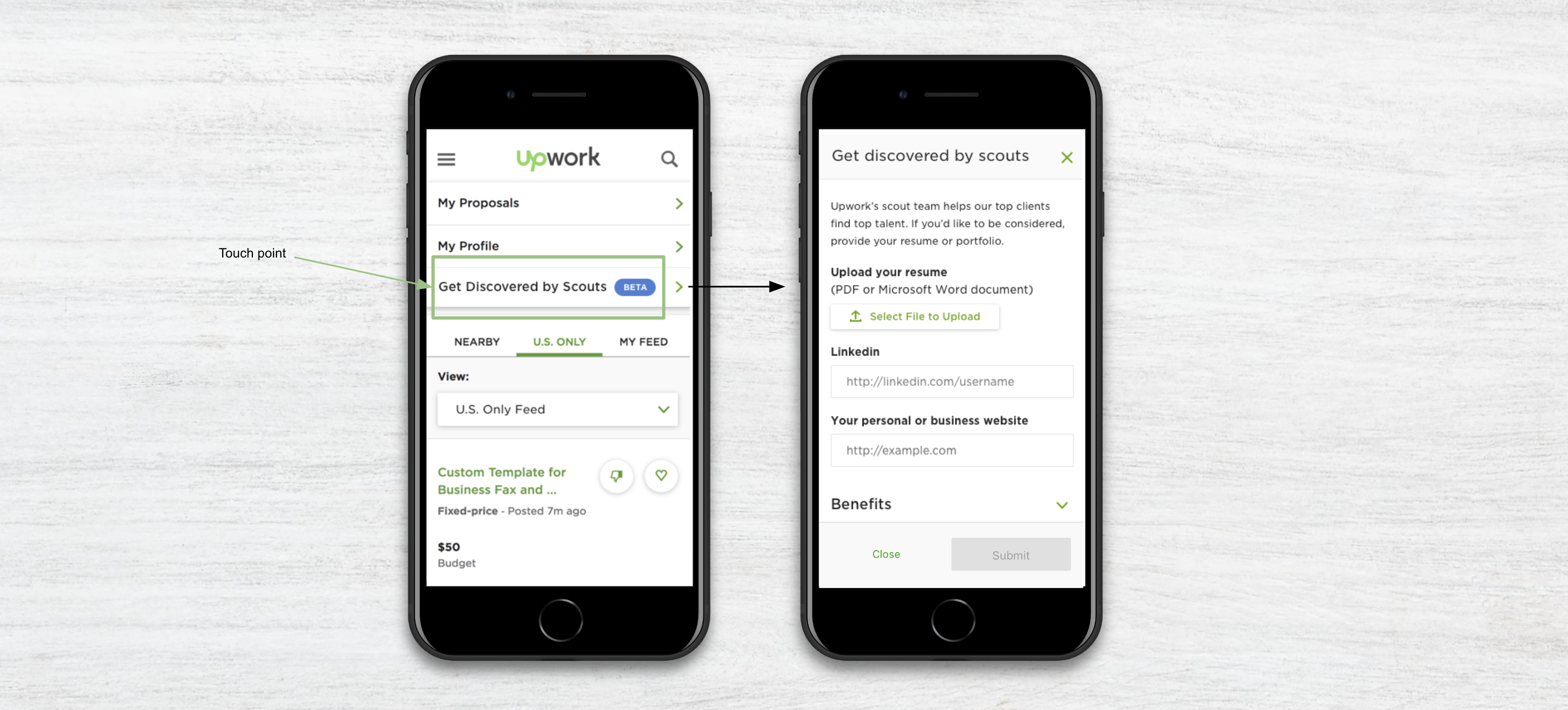Open the U.S. Only Feed dropdown
Viewport: 1568px width, 710px height.
[557, 409]
